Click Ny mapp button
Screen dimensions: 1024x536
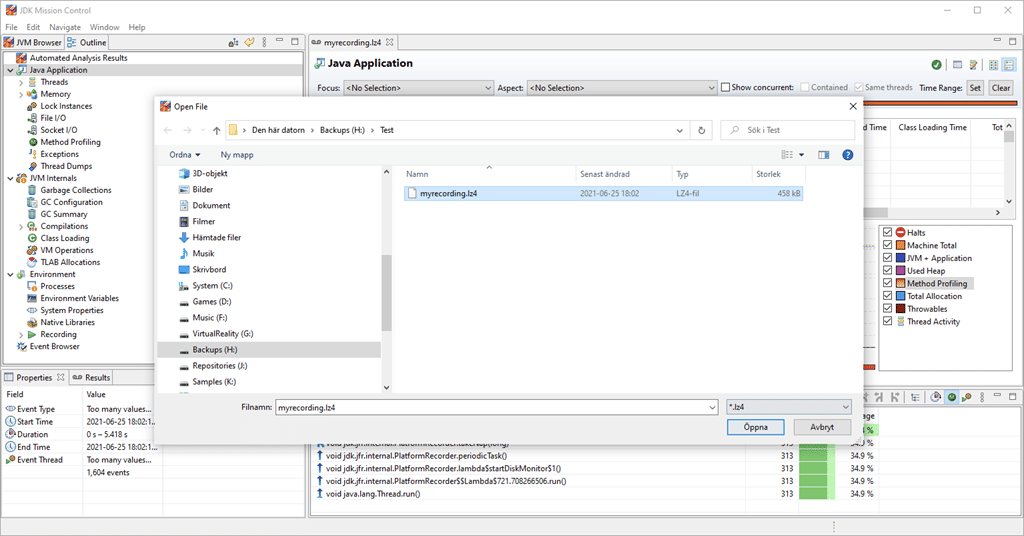click(x=237, y=155)
